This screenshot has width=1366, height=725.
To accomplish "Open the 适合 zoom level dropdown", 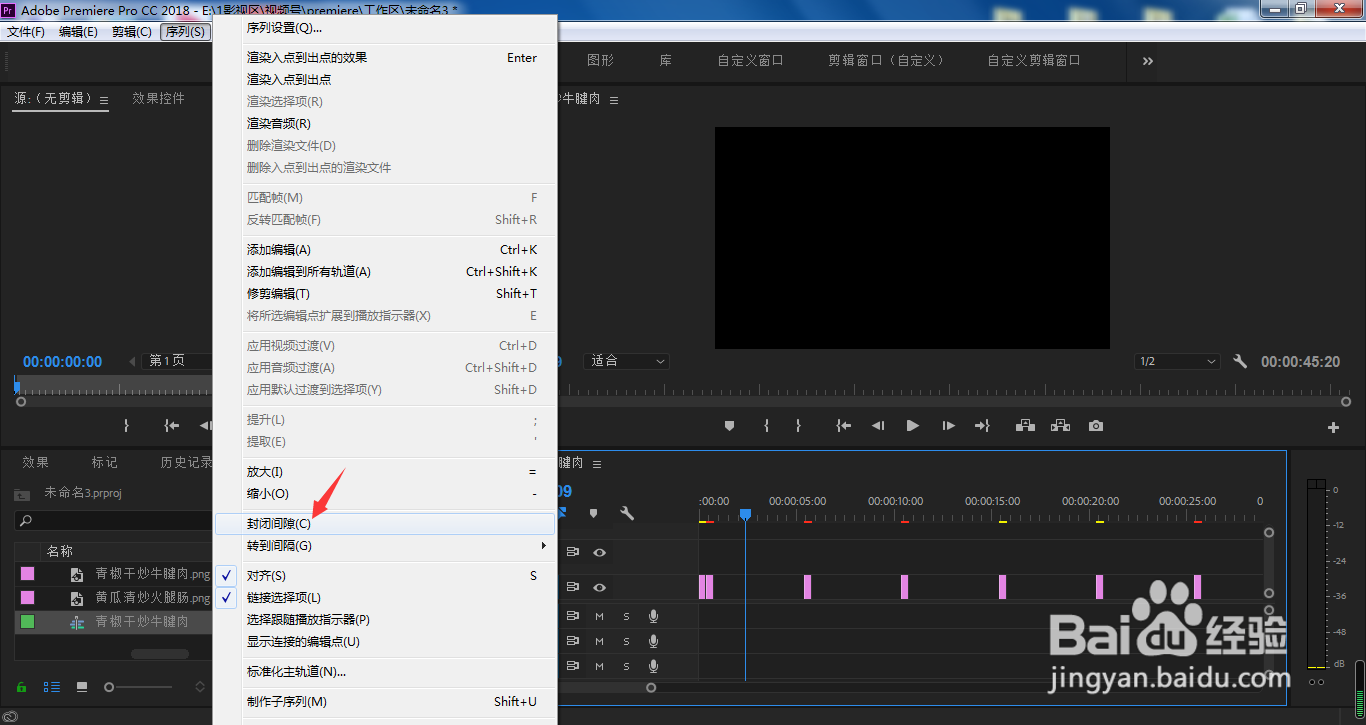I will 628,361.
